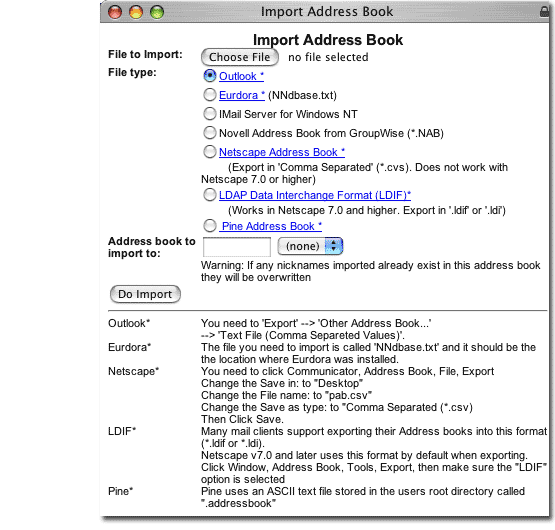Focus the address book name text field
Viewport: 555px width, 530px height.
(x=237, y=247)
